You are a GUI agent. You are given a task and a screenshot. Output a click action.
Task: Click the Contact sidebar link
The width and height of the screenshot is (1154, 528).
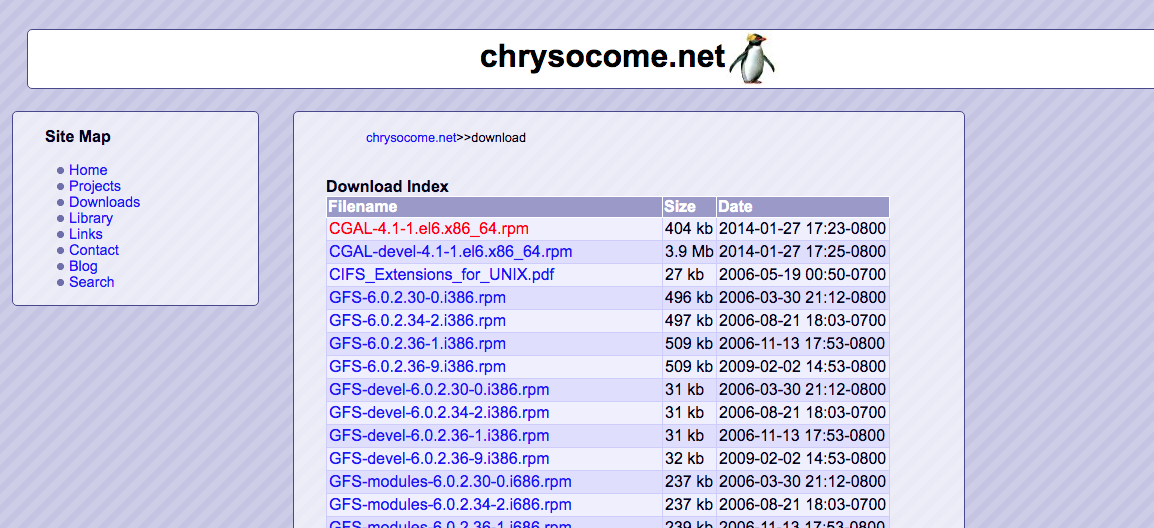94,250
